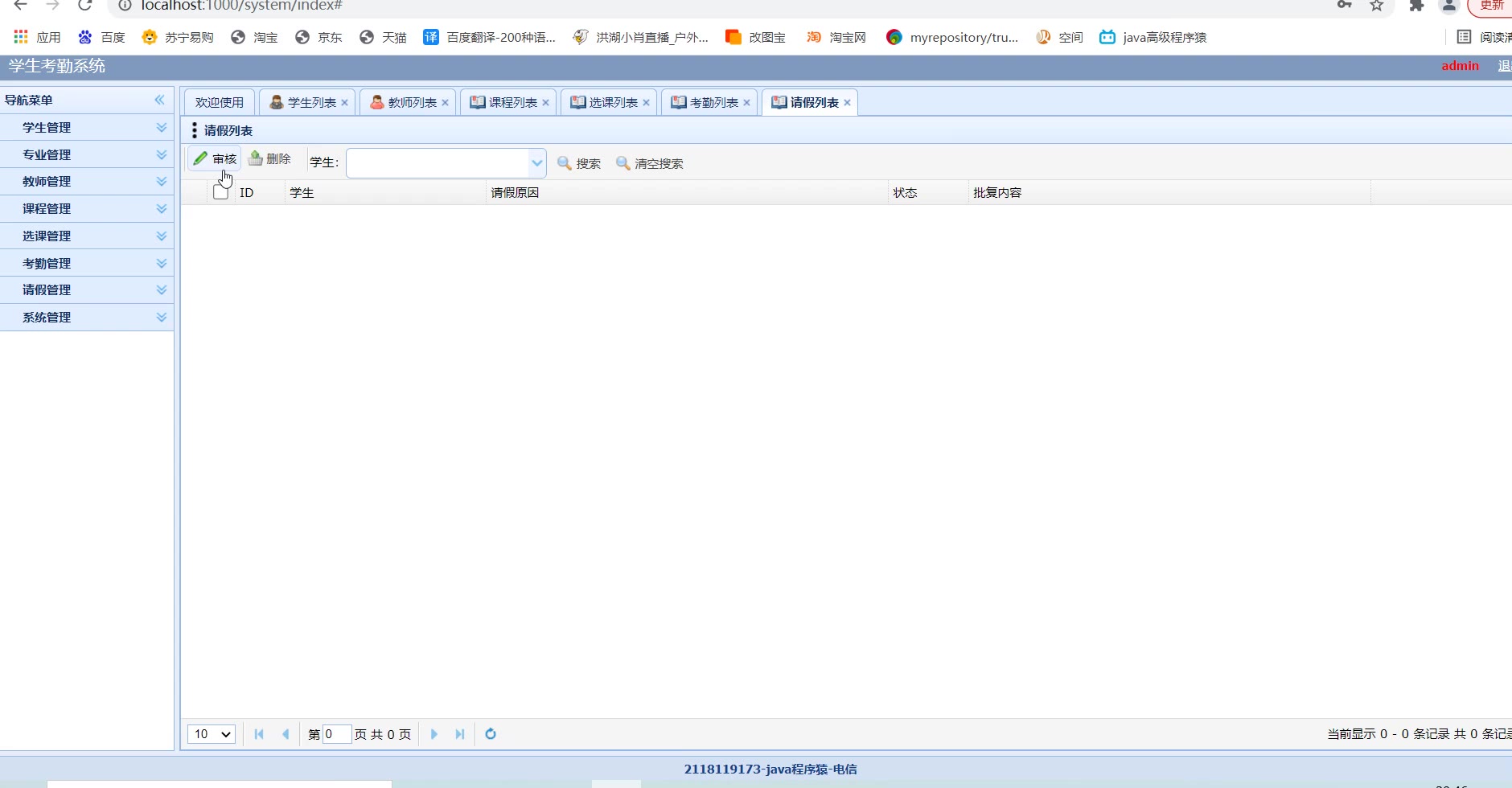
Task: Sort by the ID column header
Action: tap(261, 193)
